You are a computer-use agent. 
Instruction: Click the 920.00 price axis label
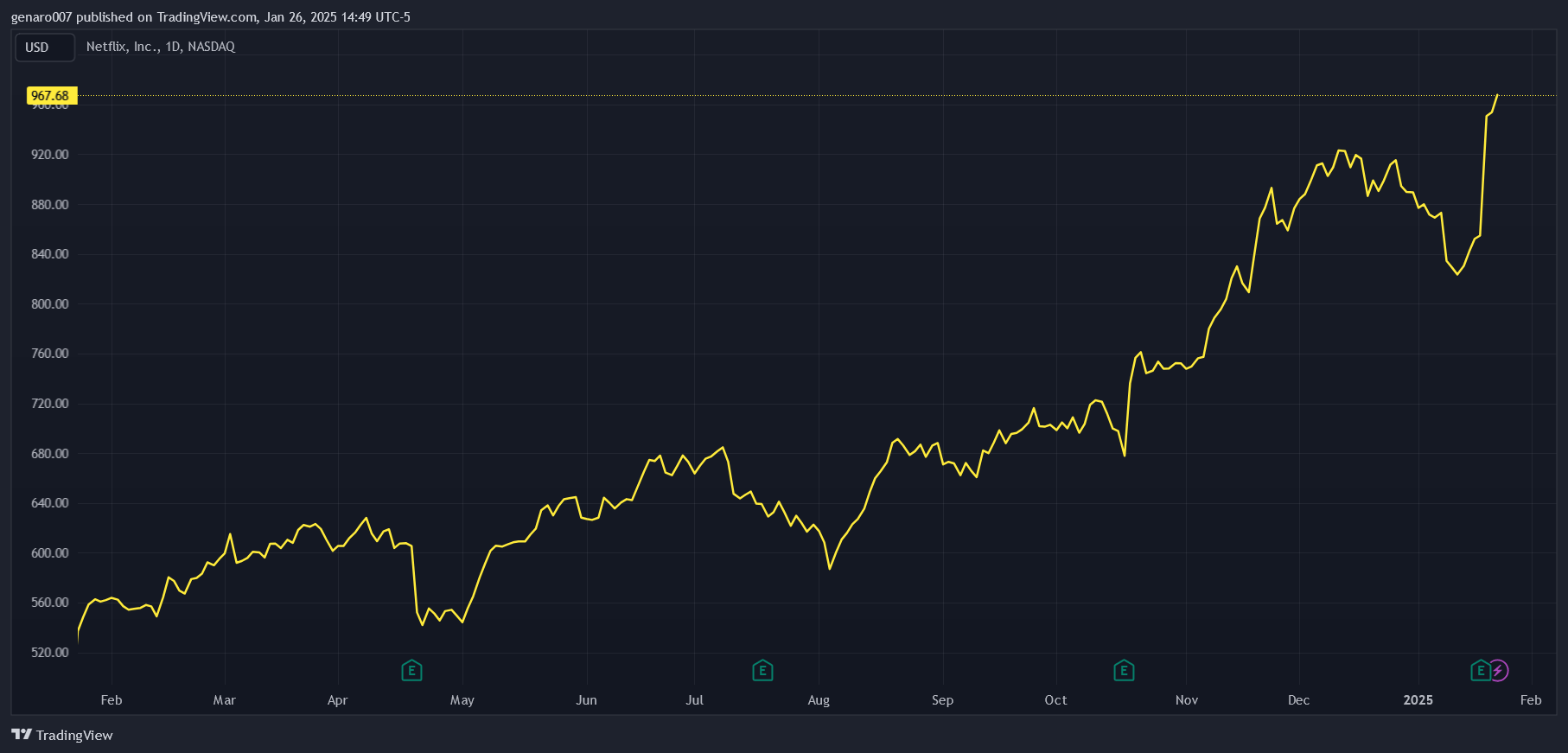point(50,155)
